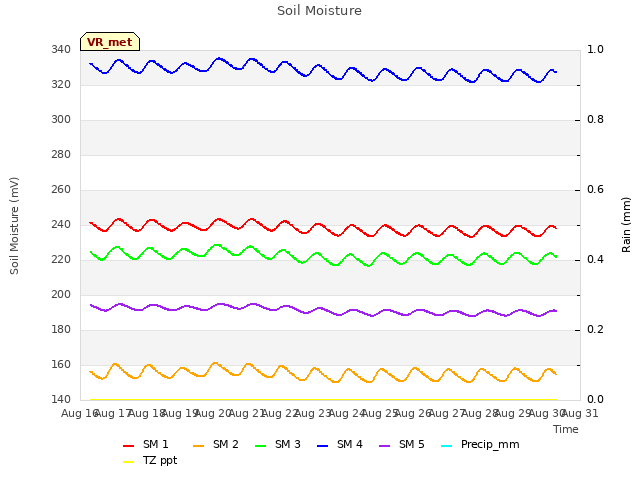
Task: Click the '0.0' rain axis tick
Action: click(x=595, y=400)
